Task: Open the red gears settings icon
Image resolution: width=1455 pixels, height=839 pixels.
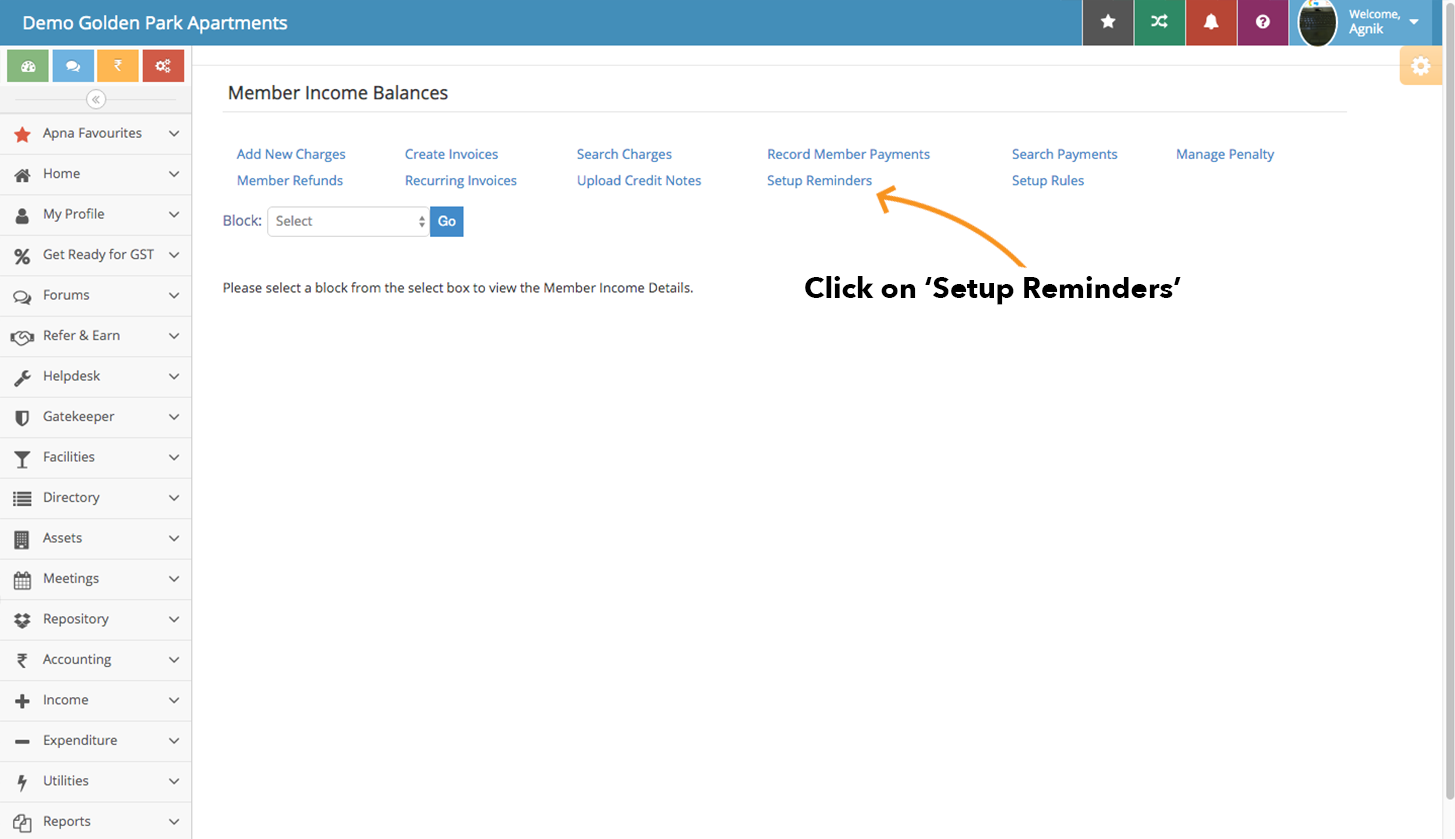Action: point(163,65)
